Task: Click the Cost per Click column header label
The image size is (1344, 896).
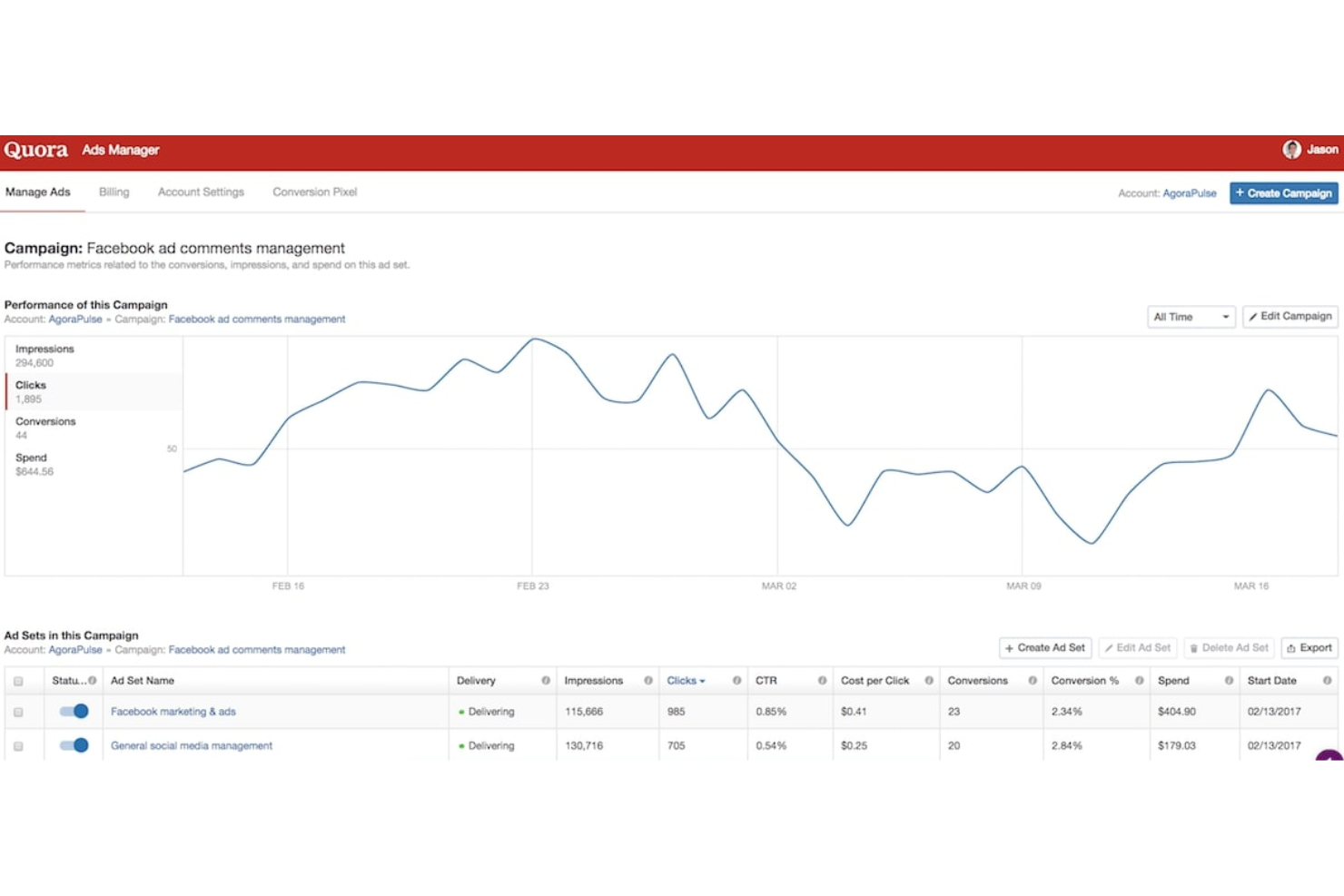Action: 875,680
